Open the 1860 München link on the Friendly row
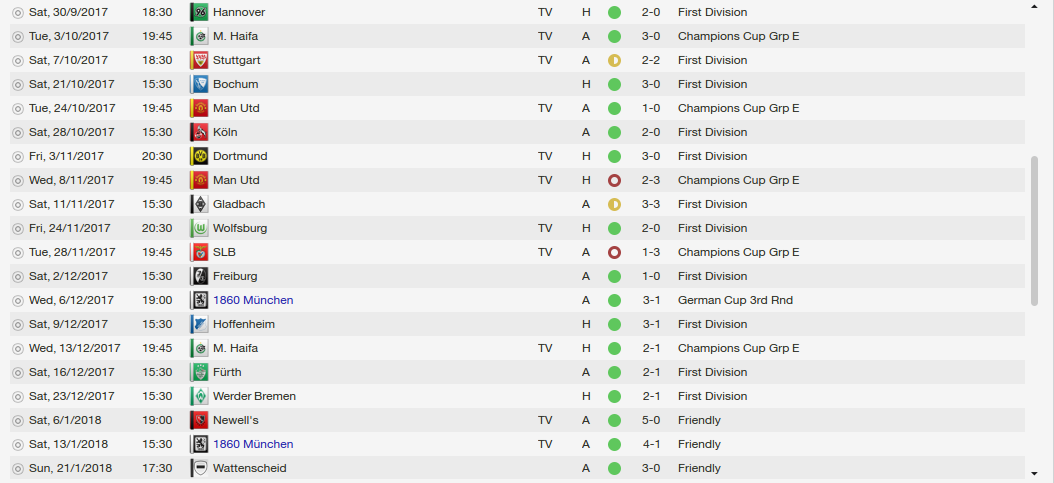The width and height of the screenshot is (1054, 483). tap(253, 444)
